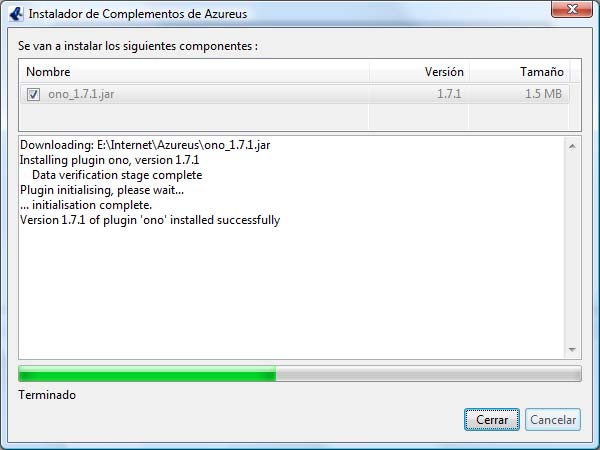The image size is (600, 450).
Task: Sort by the Versión column header
Action: click(x=419, y=72)
